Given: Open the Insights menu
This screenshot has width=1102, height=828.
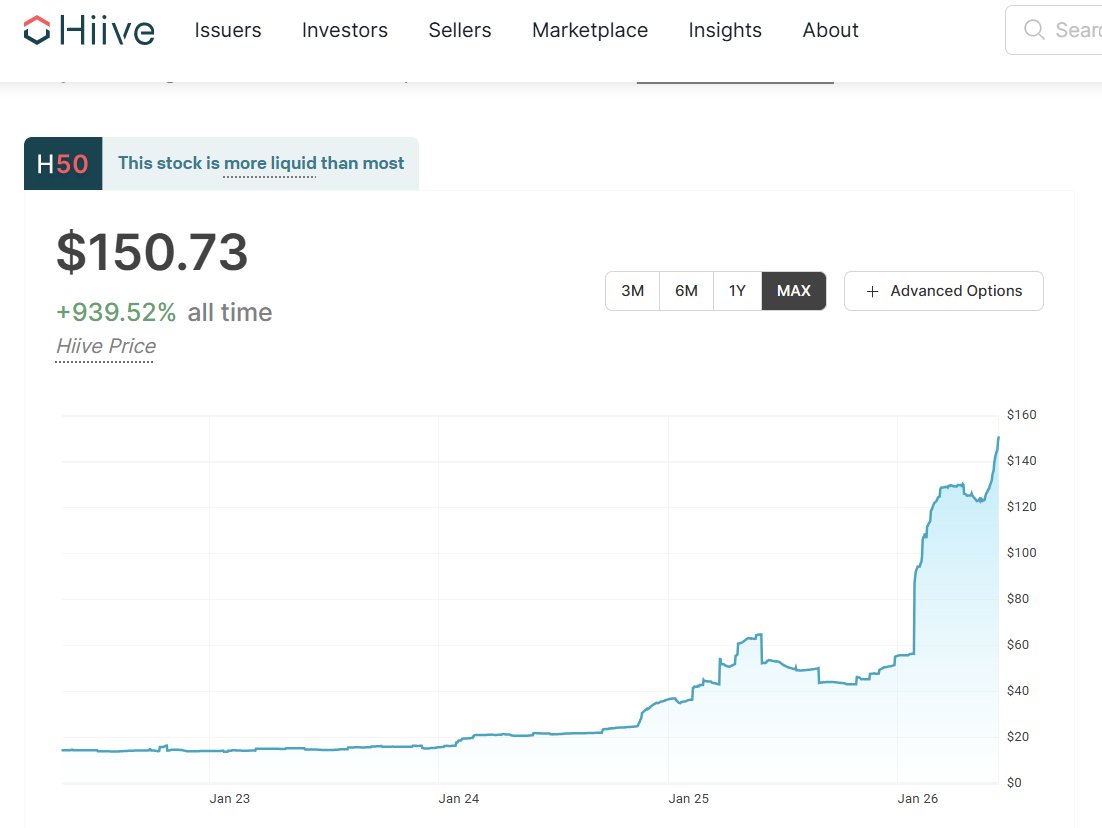Looking at the screenshot, I should coord(725,30).
